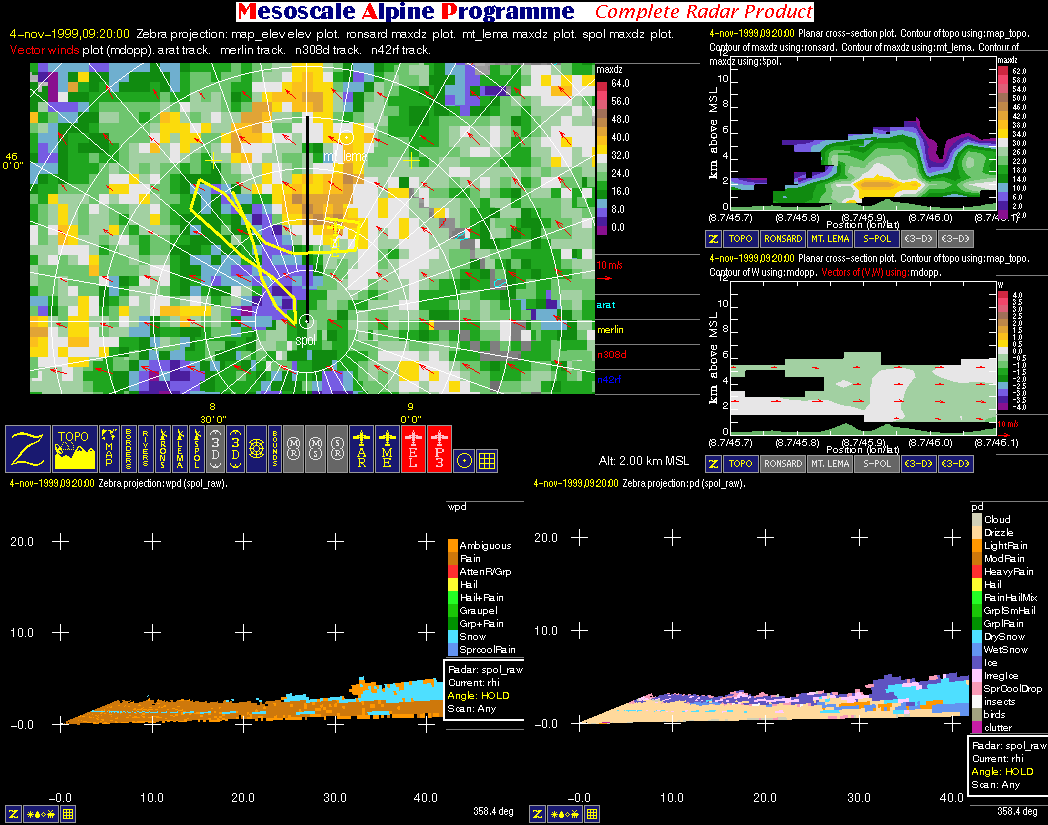
Task: Click the DrySnow swatch in pd legend
Action: 976,636
